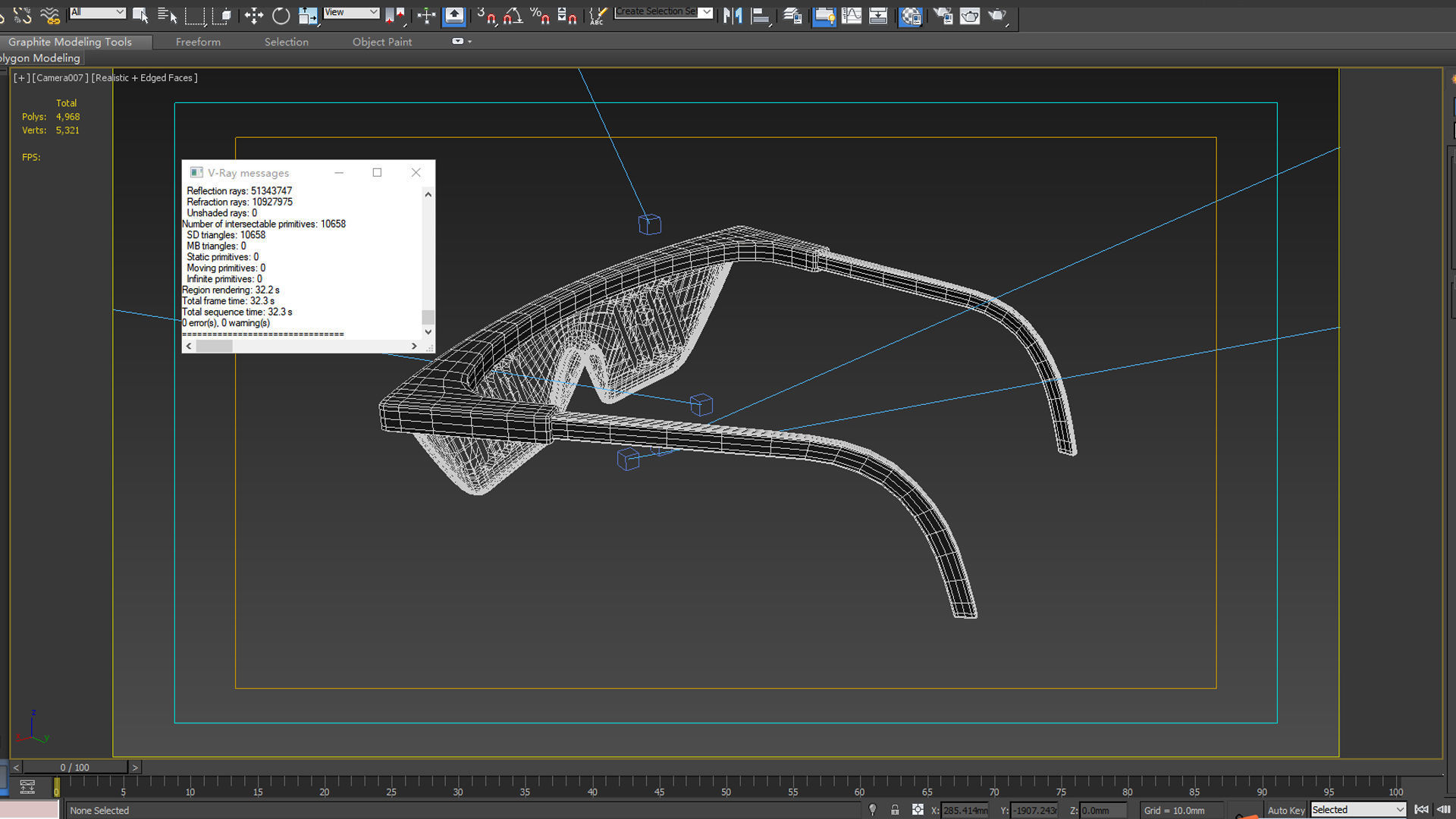The width and height of the screenshot is (1456, 819).
Task: Click the Go to Start playback button
Action: coord(1422,810)
